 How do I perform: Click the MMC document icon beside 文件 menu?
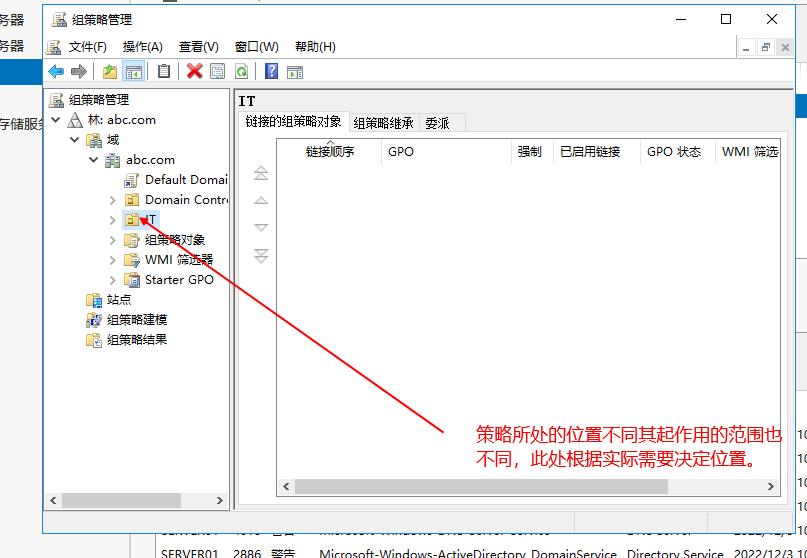click(54, 47)
